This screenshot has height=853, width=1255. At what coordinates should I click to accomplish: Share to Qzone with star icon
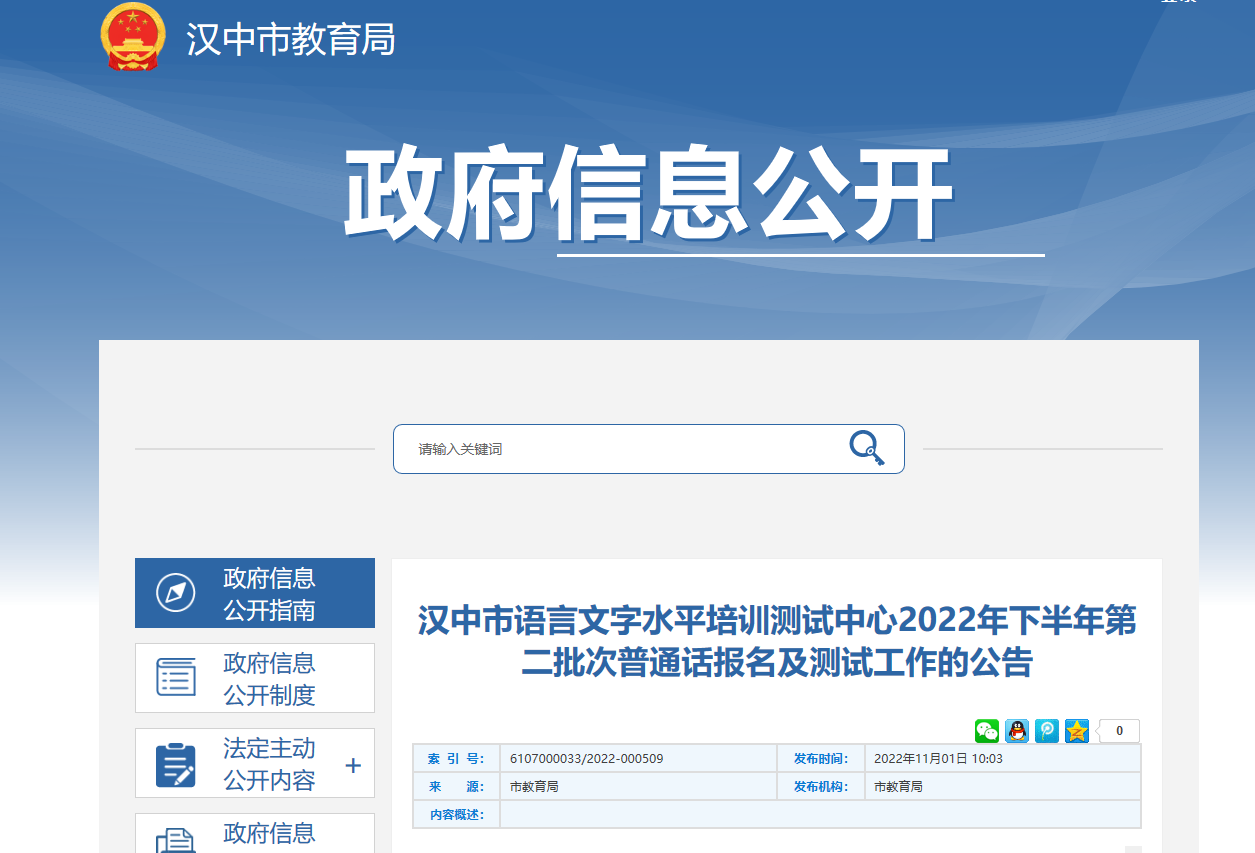[1077, 731]
